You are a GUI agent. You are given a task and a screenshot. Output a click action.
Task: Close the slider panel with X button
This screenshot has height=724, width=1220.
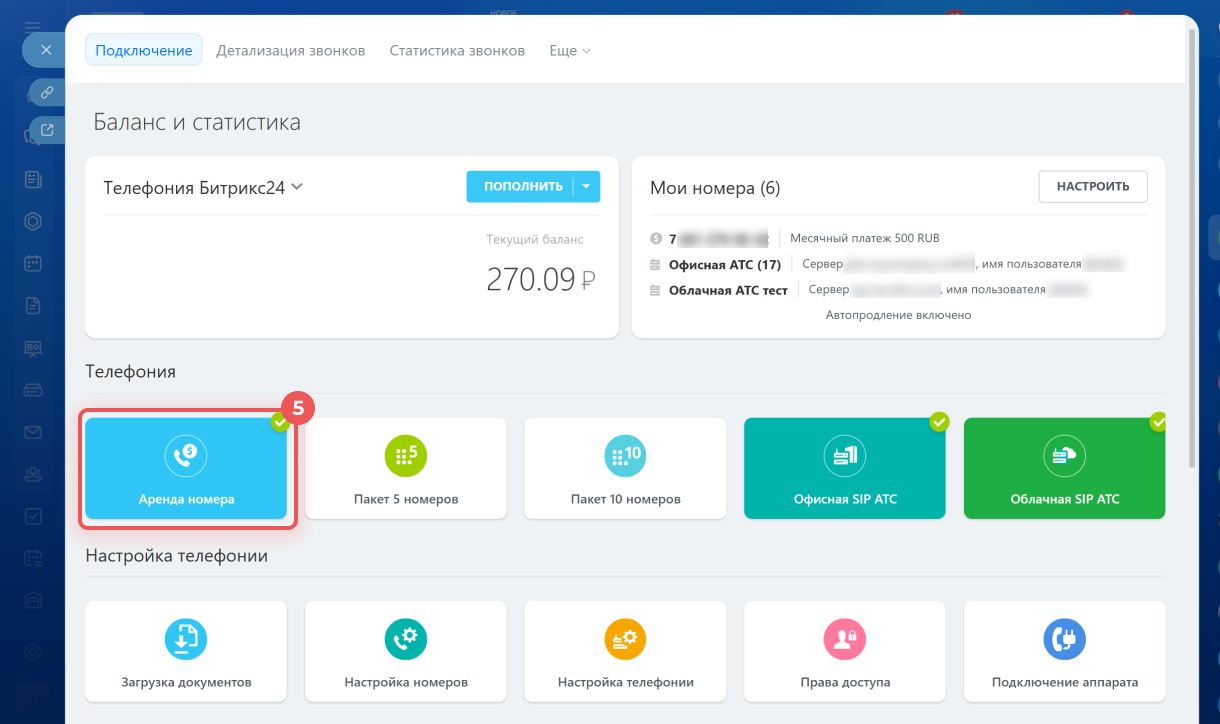[45, 49]
